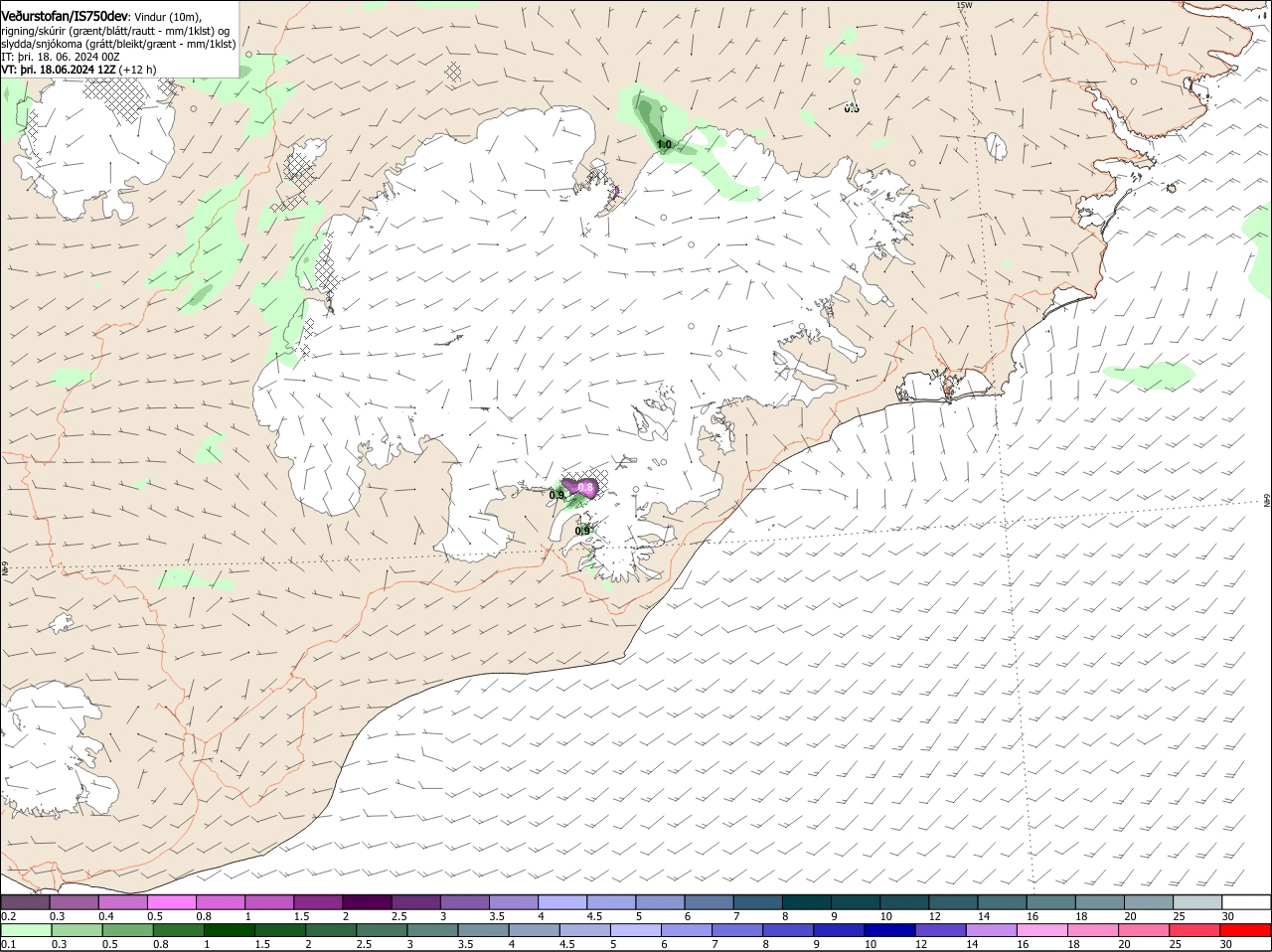
Task: Select dark purple top-row swatch between 2 and 2.5
Action: (367, 902)
